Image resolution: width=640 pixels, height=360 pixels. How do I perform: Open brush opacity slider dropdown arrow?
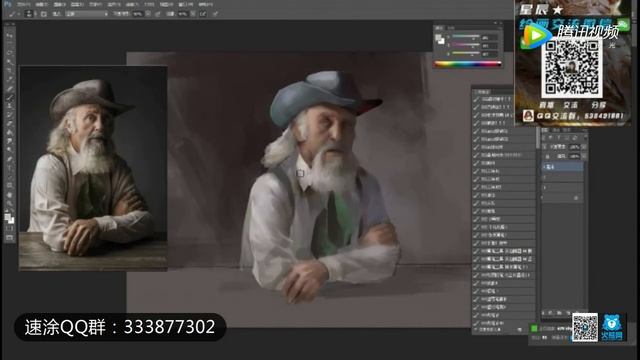tap(148, 13)
